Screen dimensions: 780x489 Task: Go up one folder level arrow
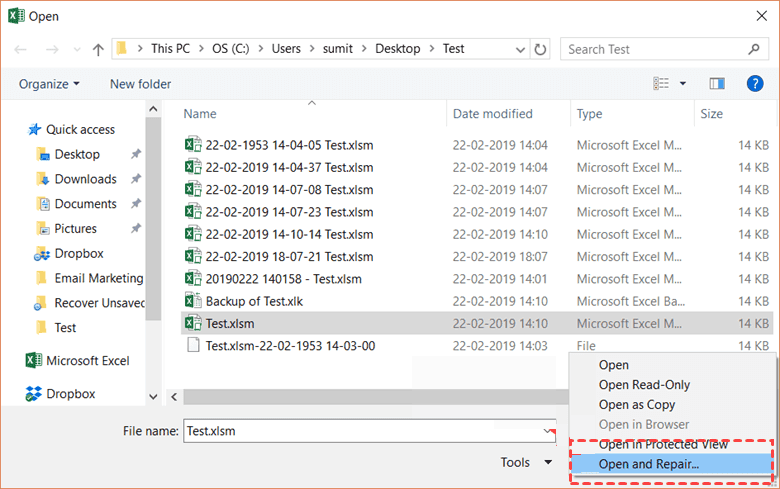tap(98, 49)
